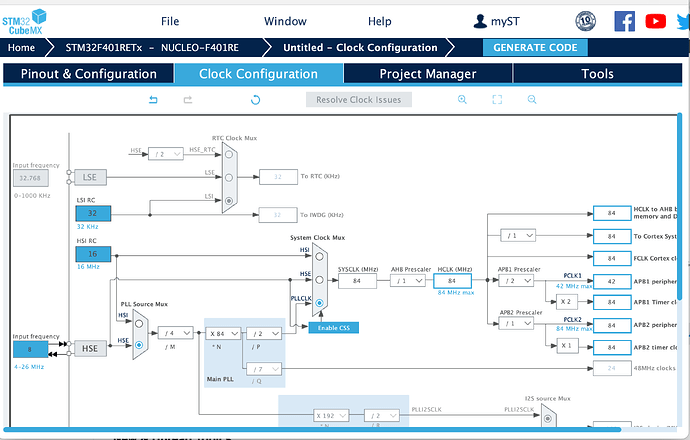Click the HSE input frequency field 8
This screenshot has height=440, width=690.
30,350
